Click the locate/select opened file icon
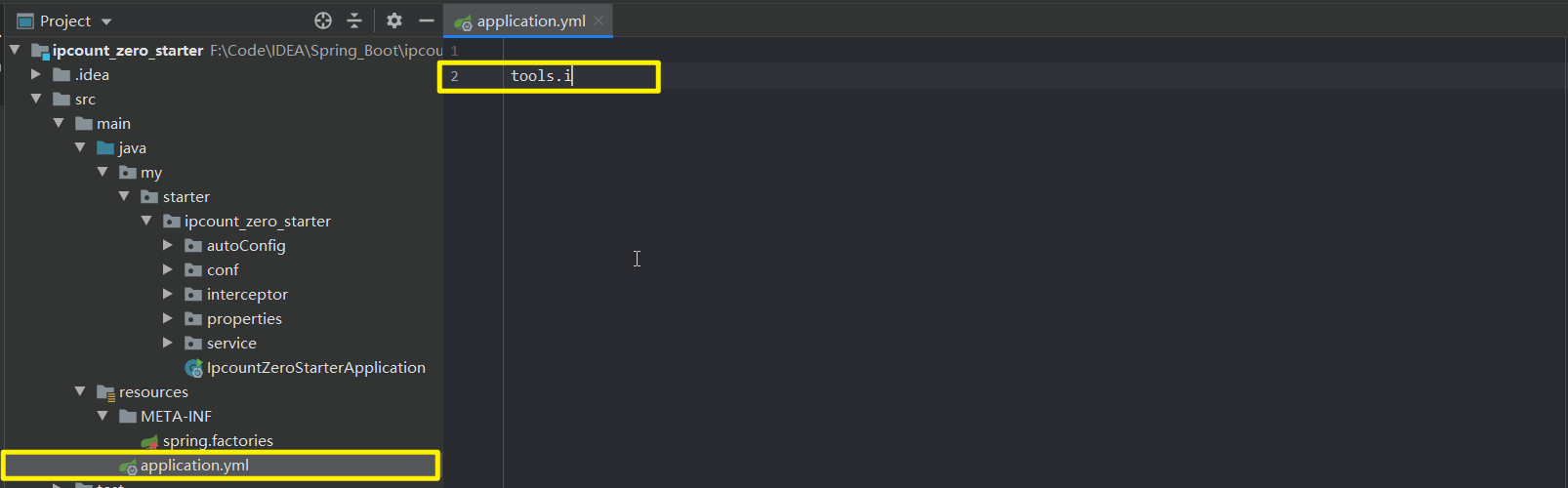 pos(323,20)
